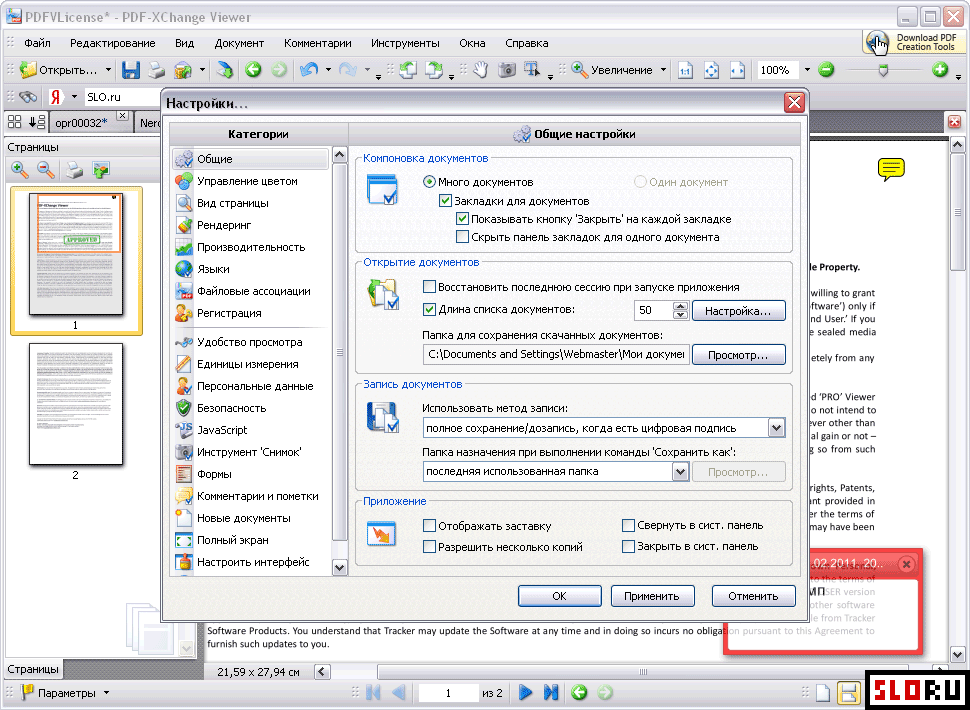Open the Документ menu

pyautogui.click(x=239, y=43)
